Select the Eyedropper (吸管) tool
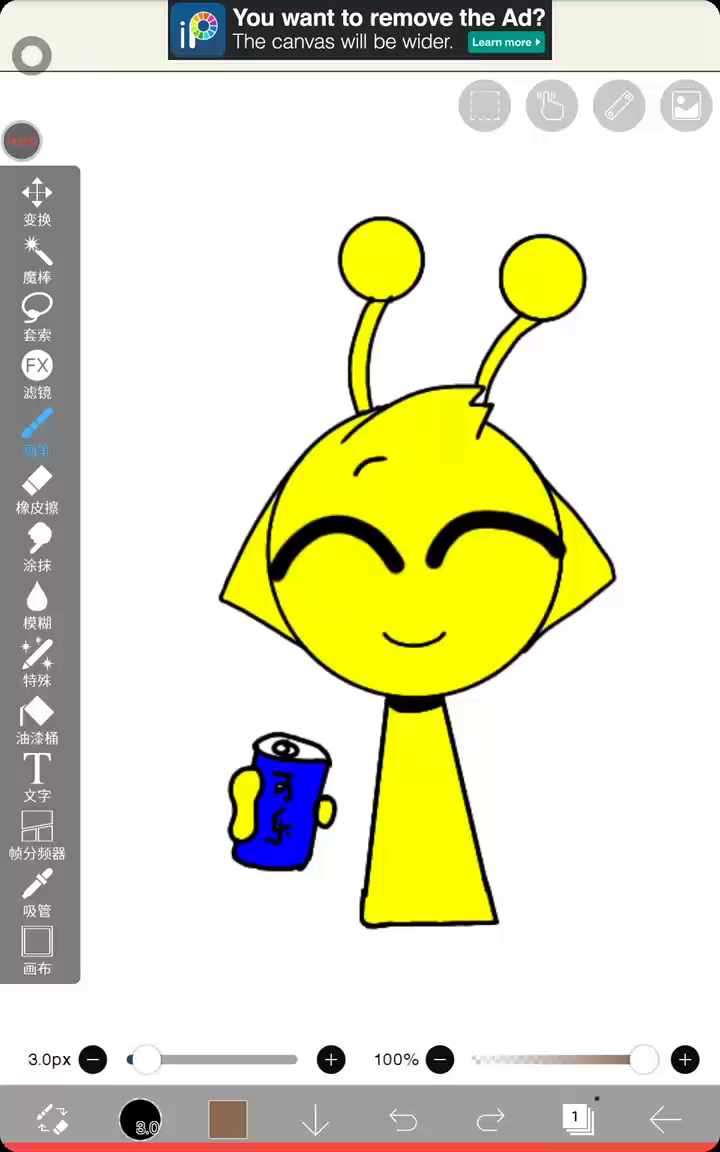This screenshot has height=1152, width=720. pyautogui.click(x=37, y=893)
